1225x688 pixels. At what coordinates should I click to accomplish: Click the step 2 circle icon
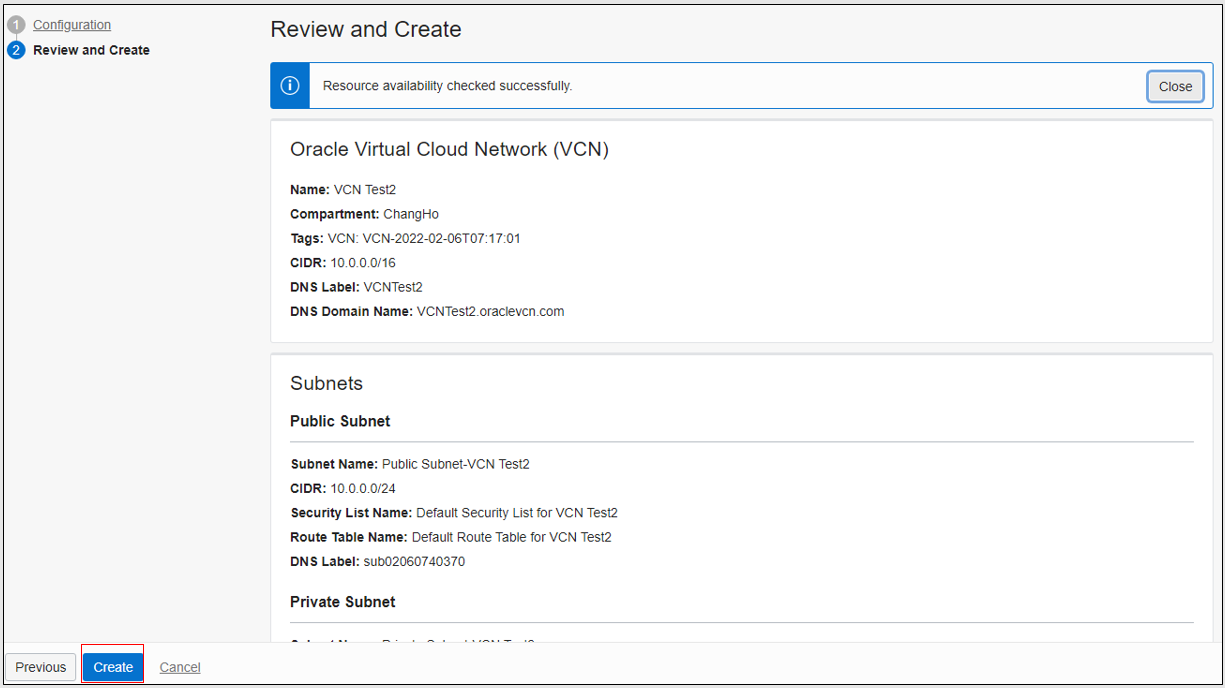tap(16, 50)
